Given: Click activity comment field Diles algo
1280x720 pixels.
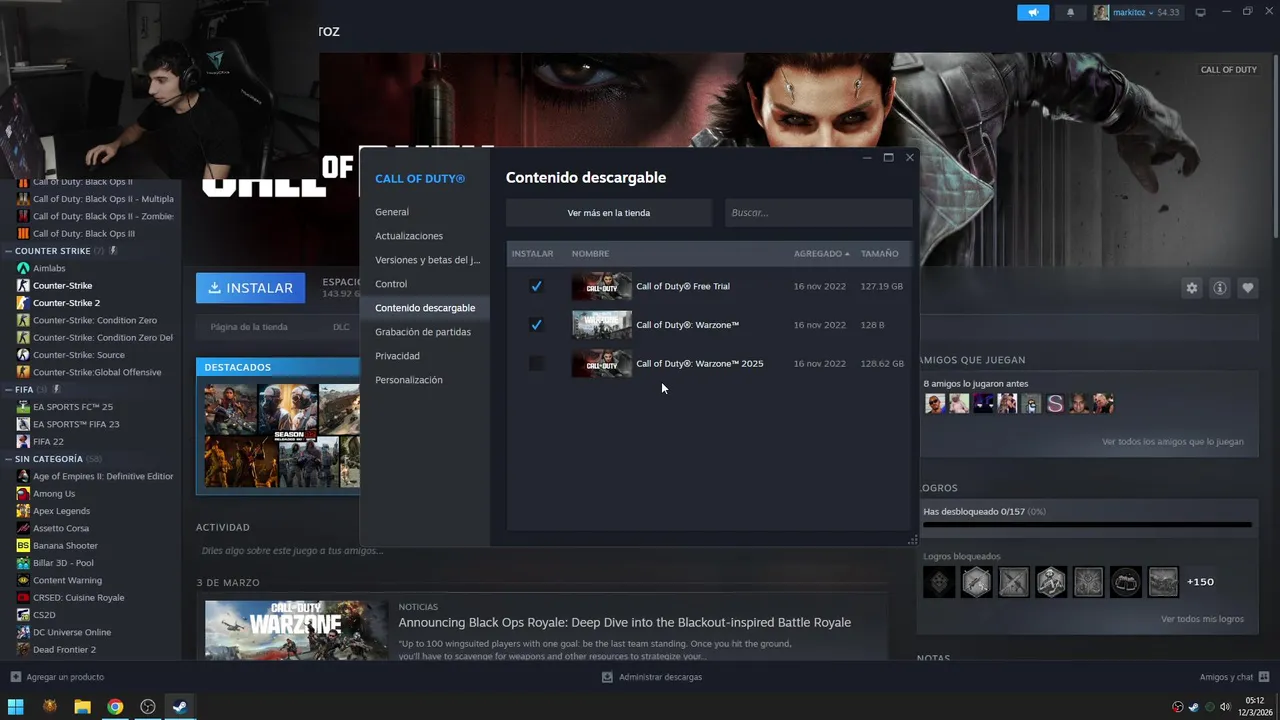Looking at the screenshot, I should pos(292,551).
